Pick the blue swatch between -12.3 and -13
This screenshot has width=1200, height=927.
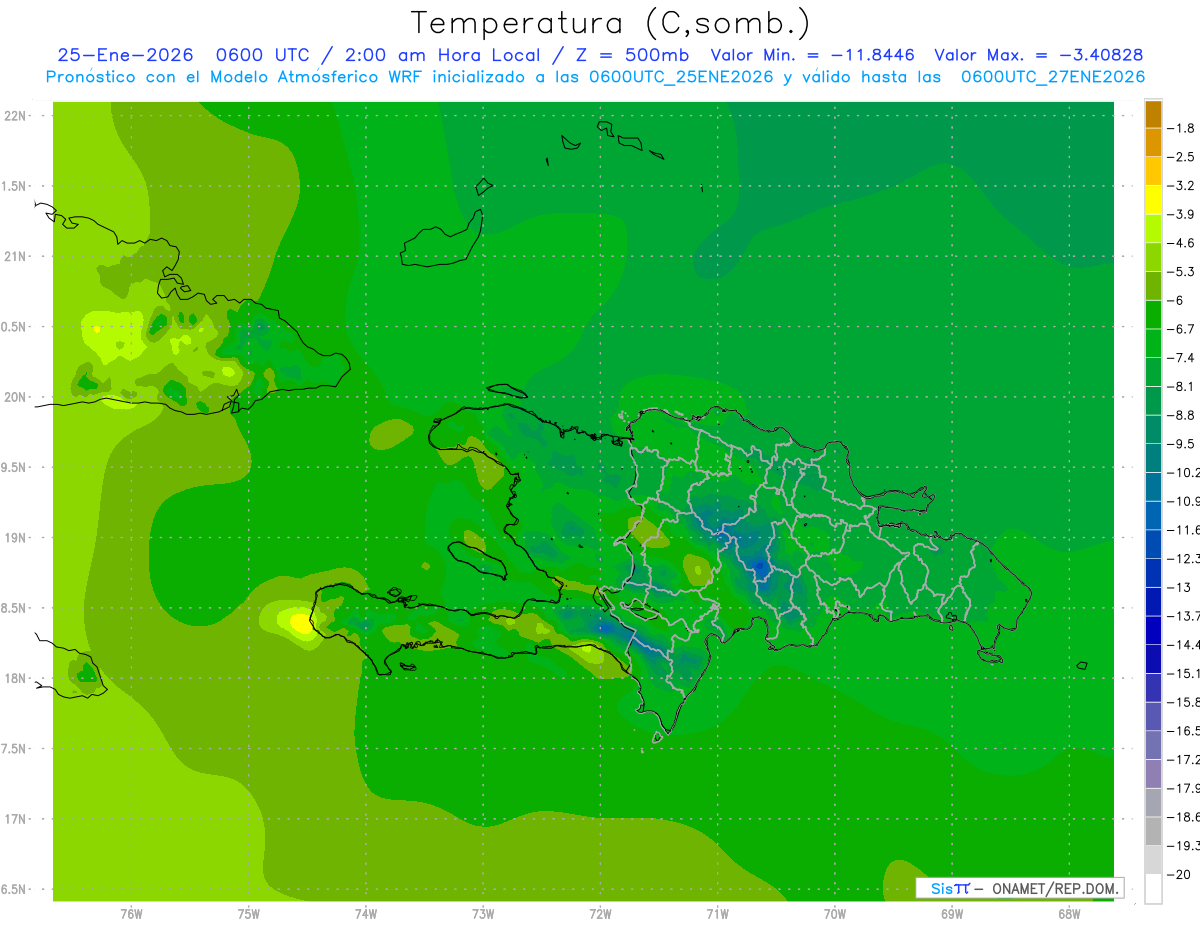pos(1153,573)
